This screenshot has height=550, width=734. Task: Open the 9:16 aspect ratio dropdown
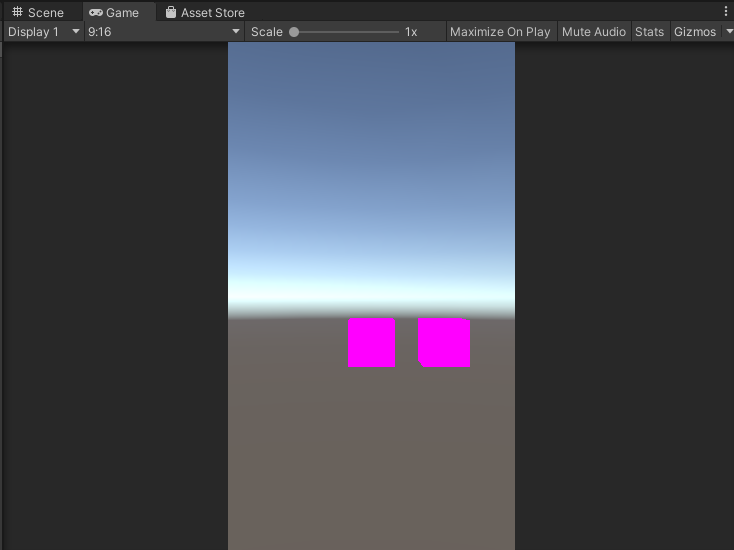click(x=164, y=32)
